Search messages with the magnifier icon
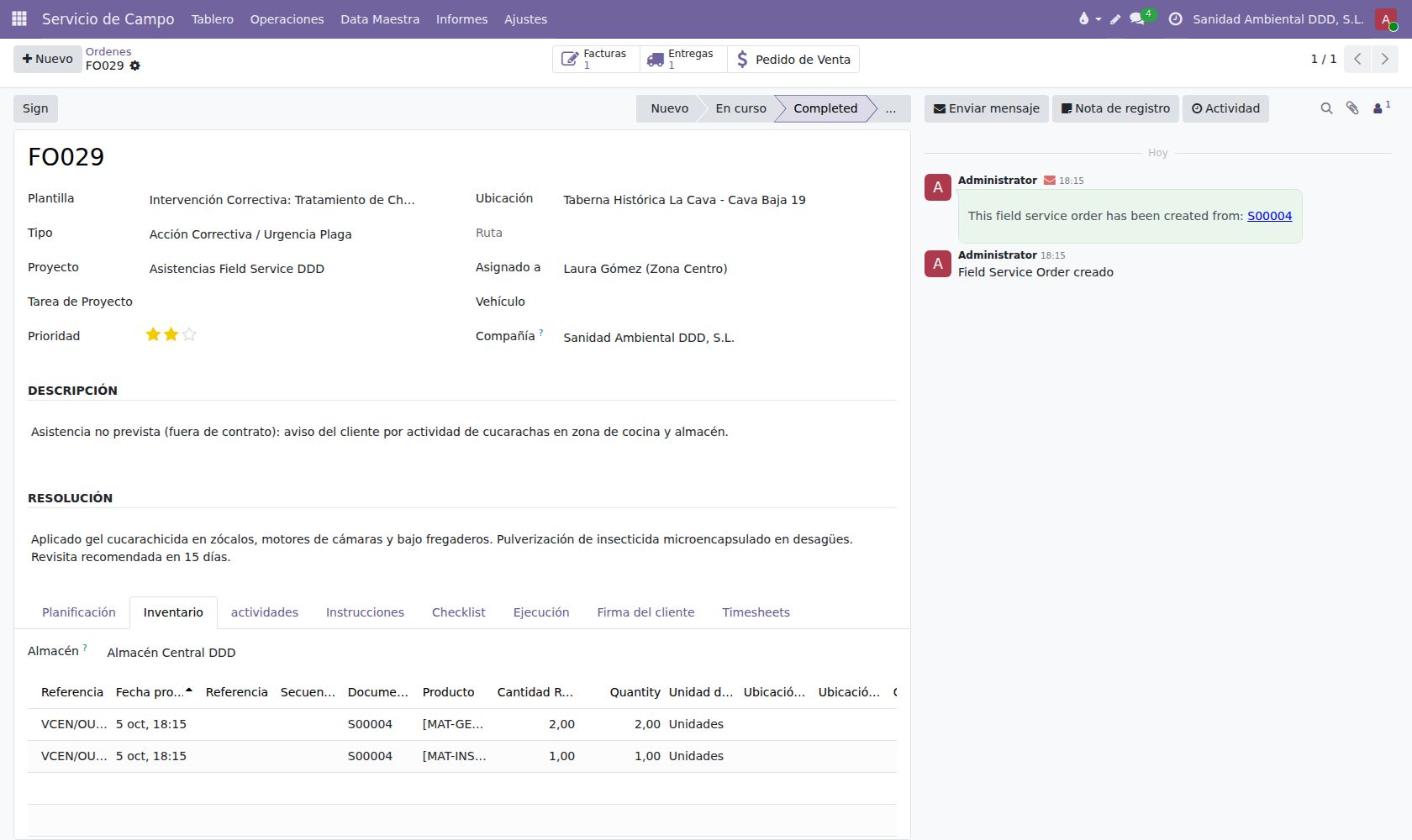 (1326, 108)
